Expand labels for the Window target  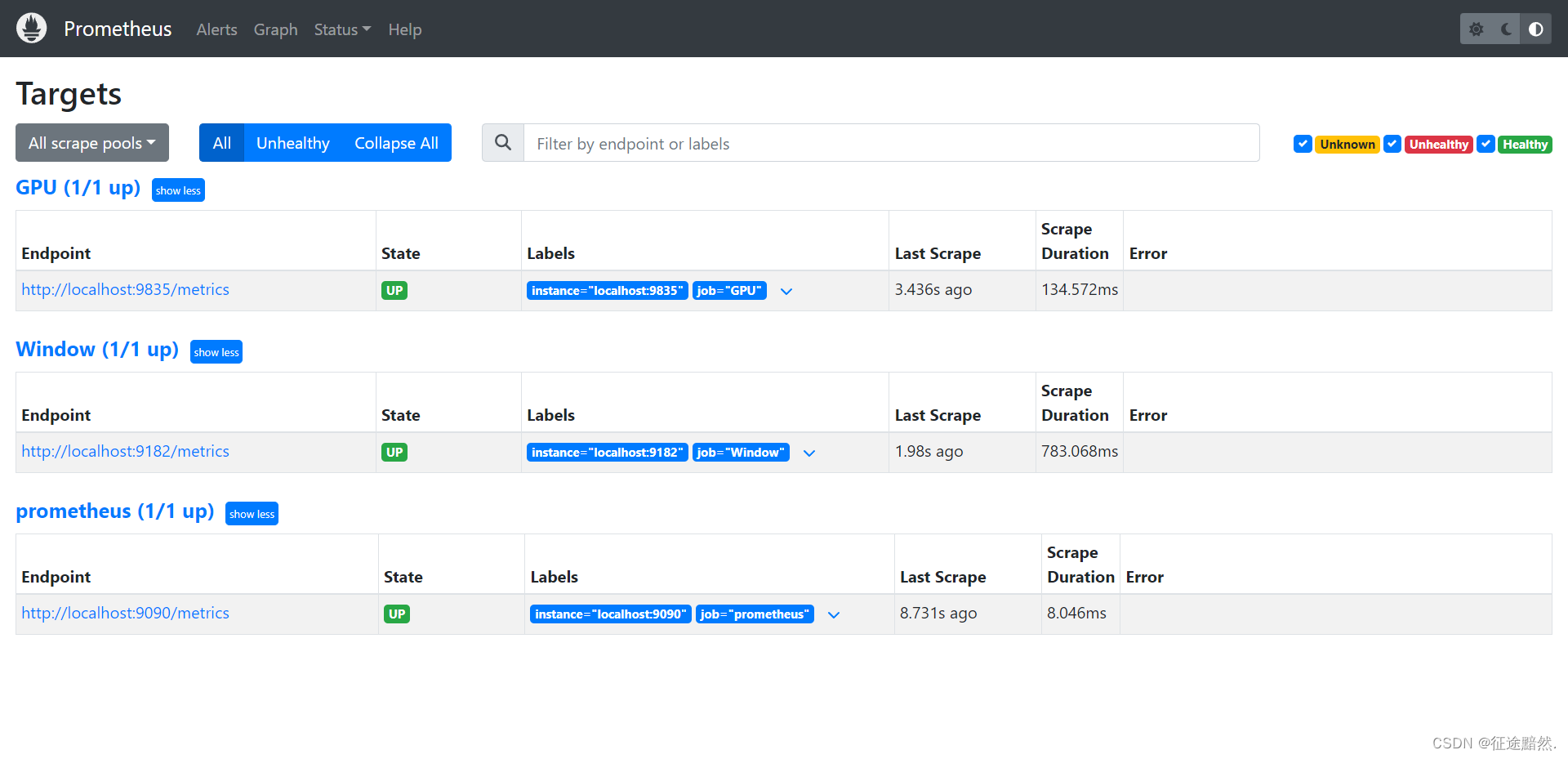click(x=809, y=453)
